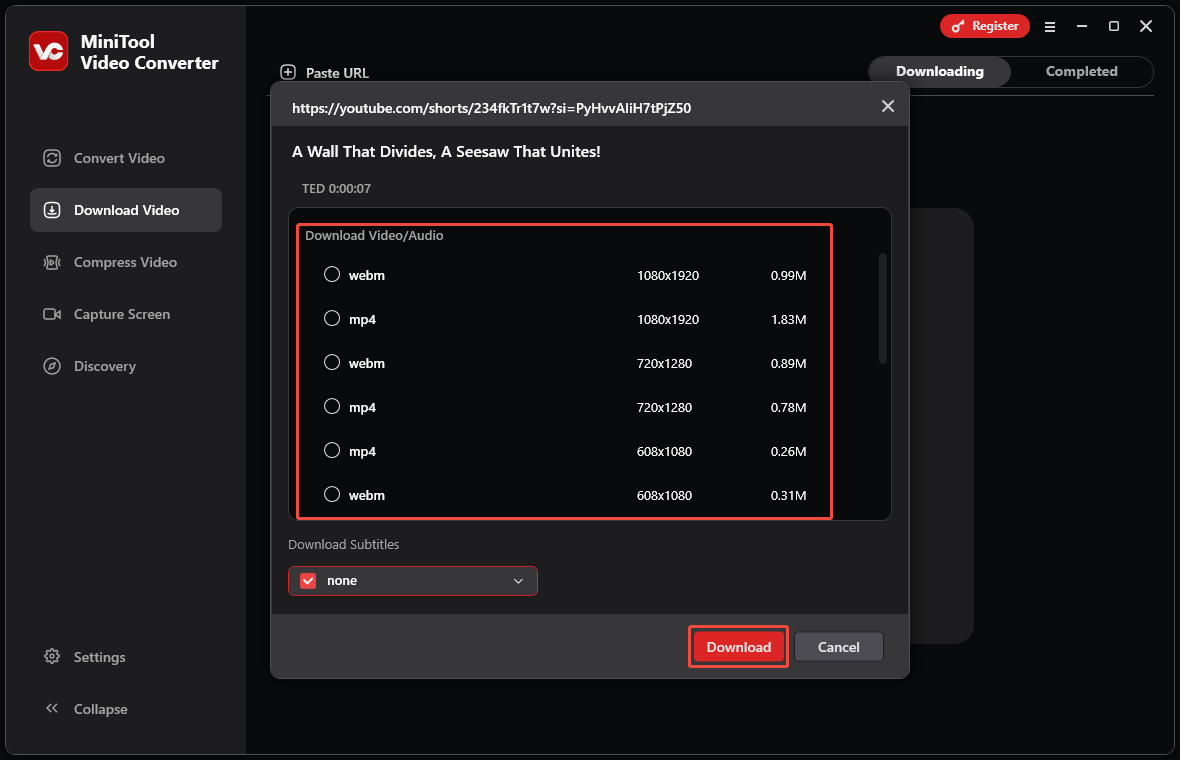Click the Settings gear icon

52,656
